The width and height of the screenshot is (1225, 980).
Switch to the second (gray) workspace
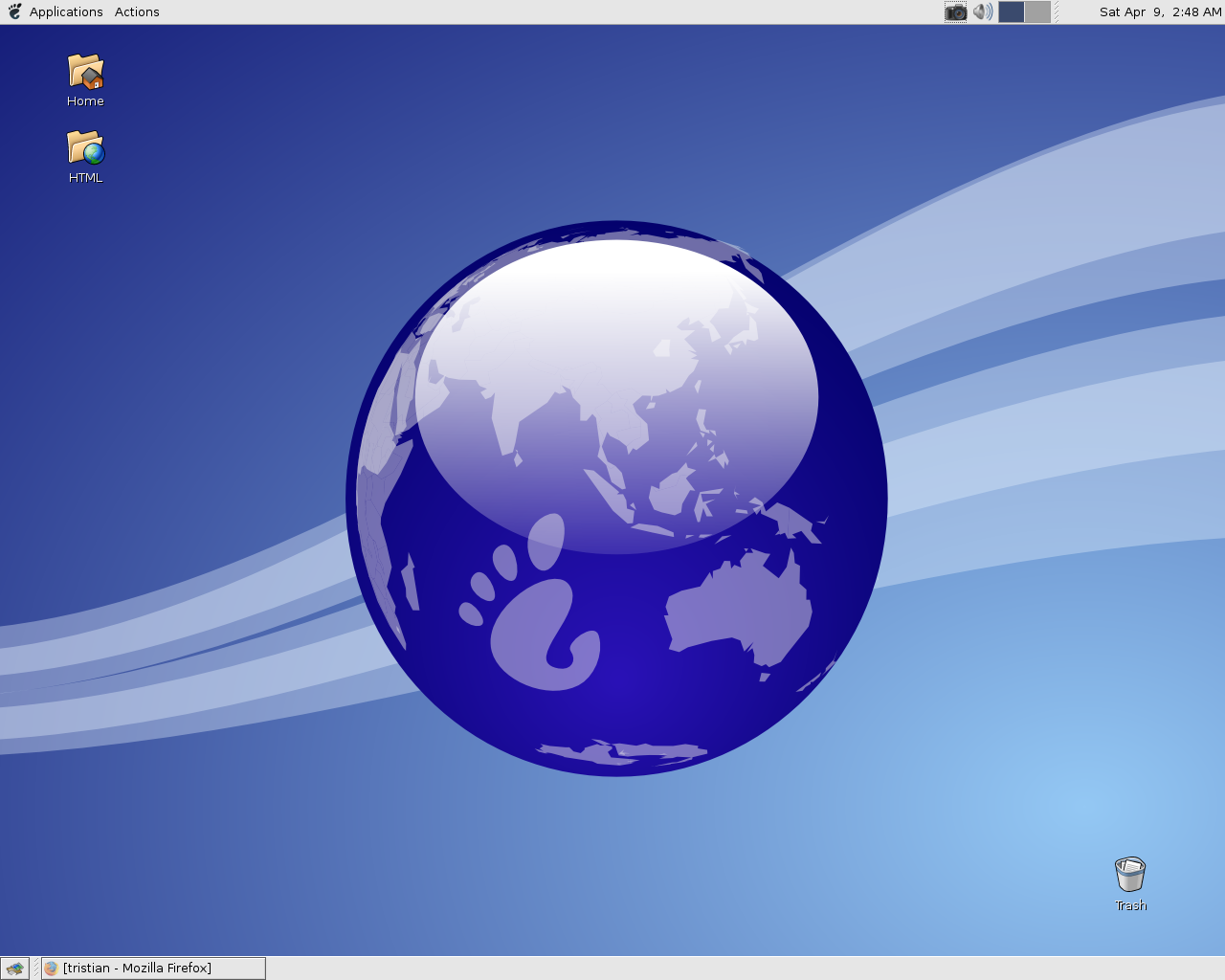pyautogui.click(x=1037, y=11)
